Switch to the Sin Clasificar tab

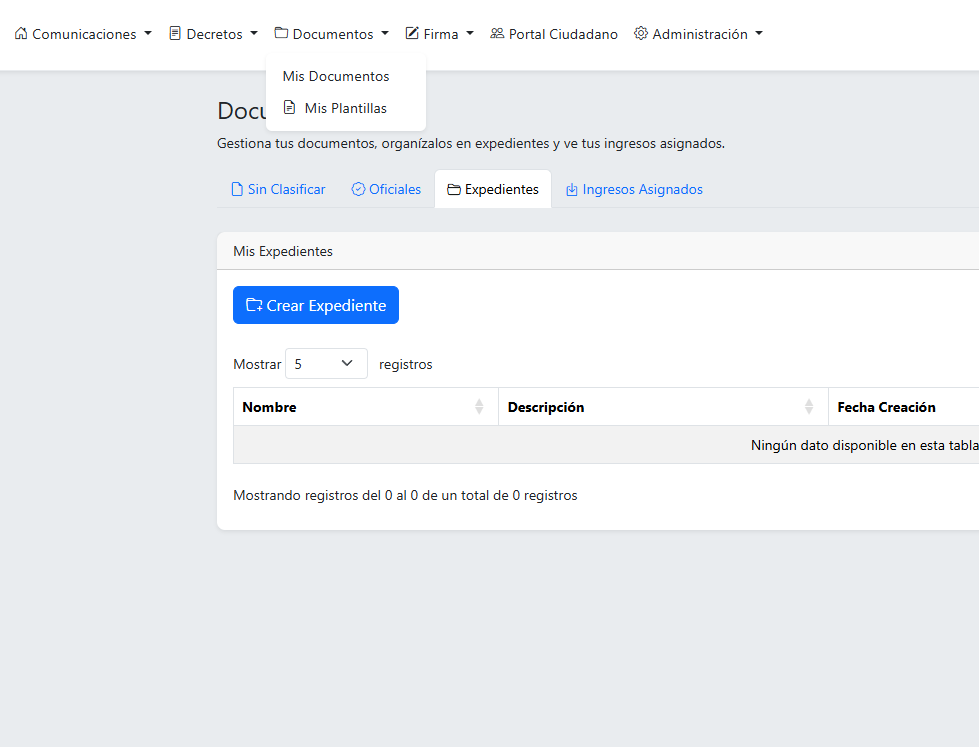278,189
